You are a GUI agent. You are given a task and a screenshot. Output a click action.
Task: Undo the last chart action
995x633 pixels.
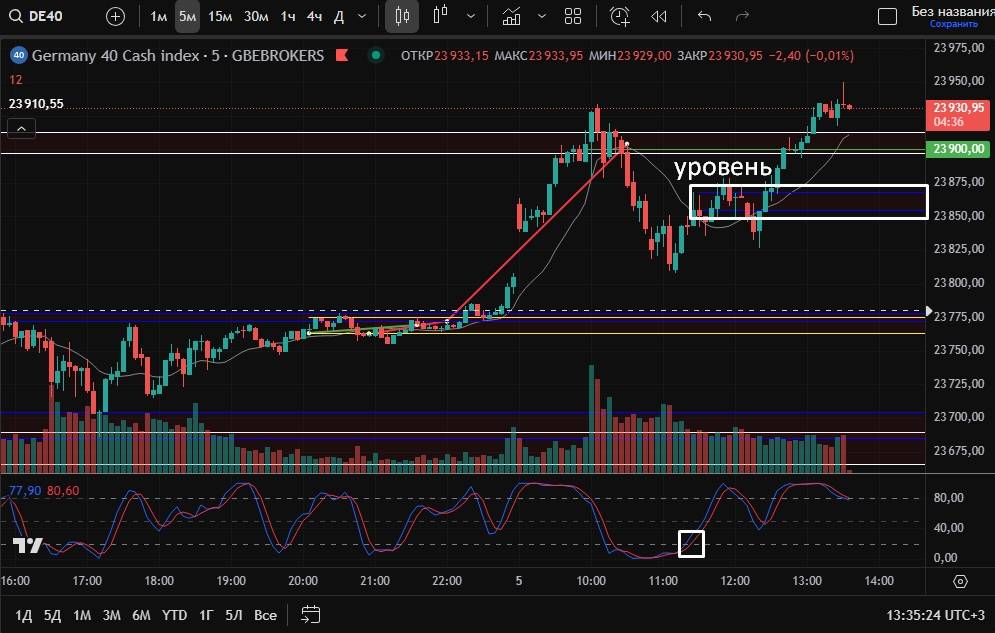[704, 16]
